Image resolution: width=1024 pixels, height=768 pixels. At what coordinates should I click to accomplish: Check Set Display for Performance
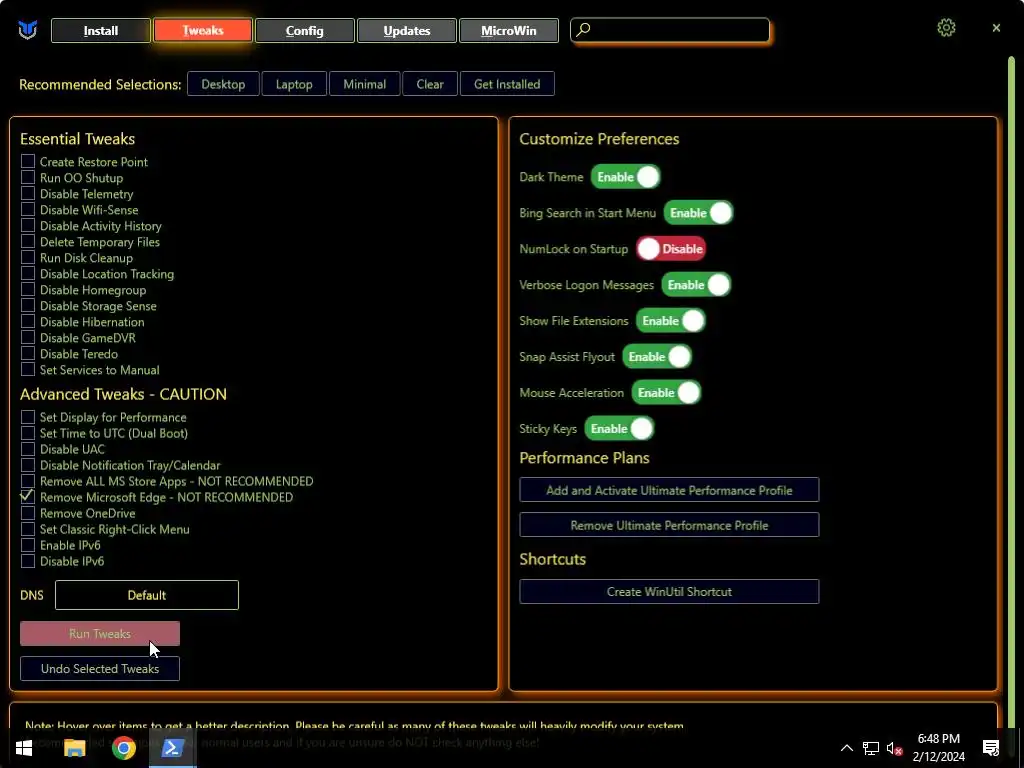tap(27, 417)
